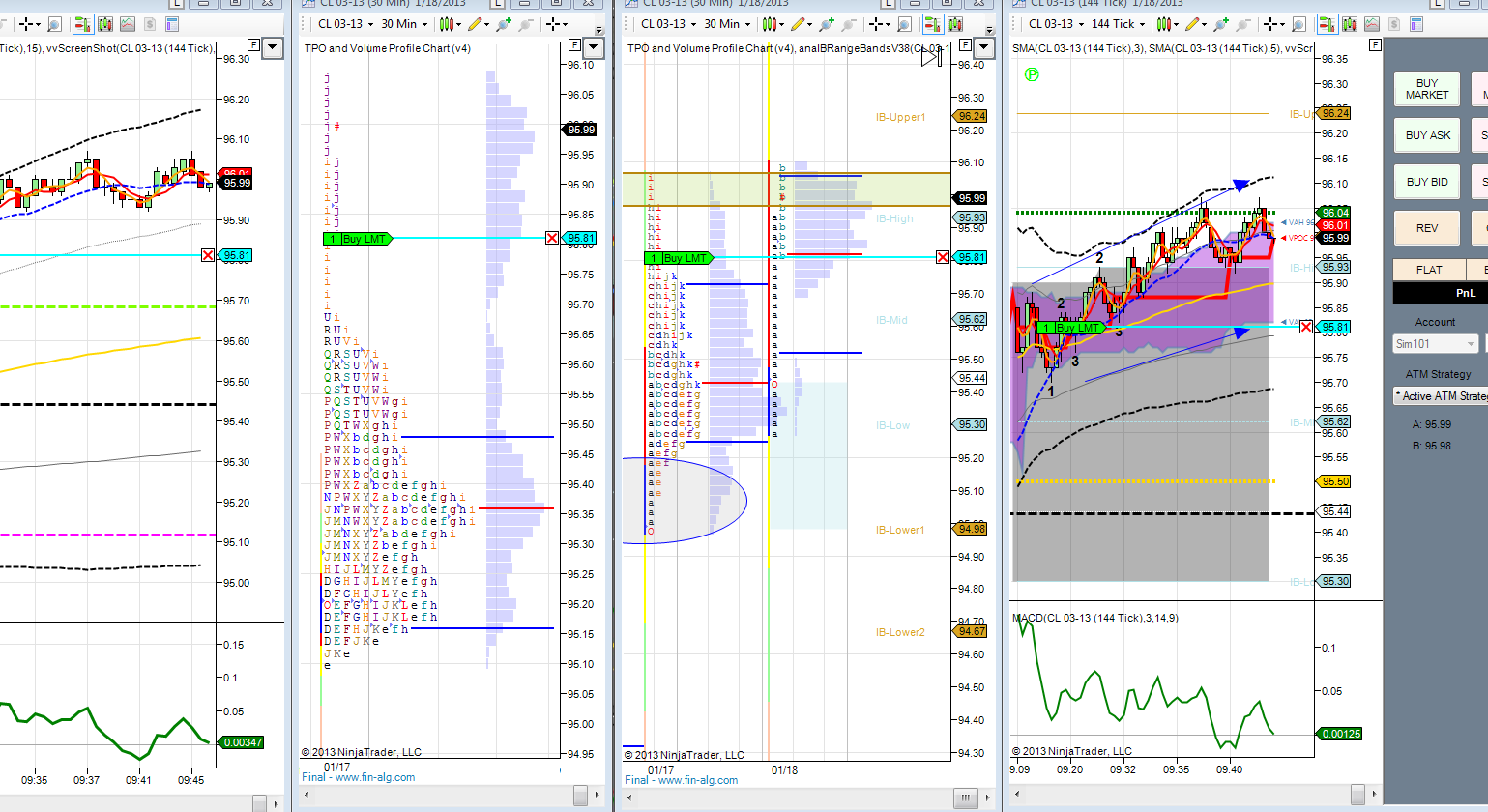
Task: Cancel 95.81 order via red X in SMA chart
Action: [1306, 327]
